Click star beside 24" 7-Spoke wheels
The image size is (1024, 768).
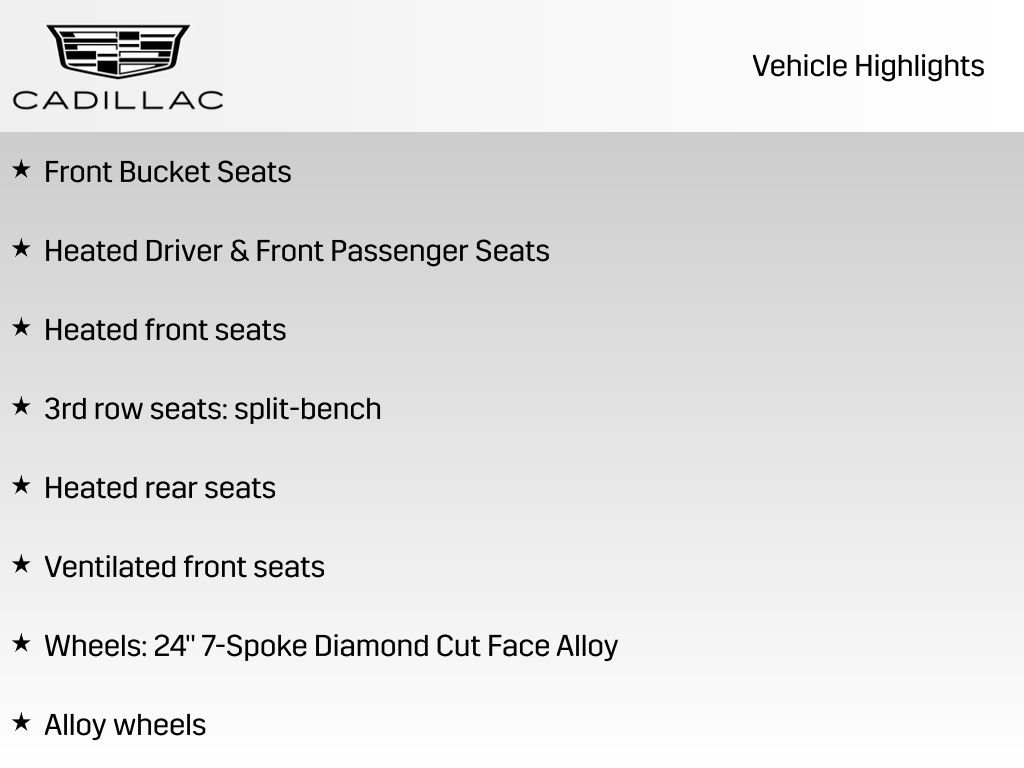tap(21, 644)
